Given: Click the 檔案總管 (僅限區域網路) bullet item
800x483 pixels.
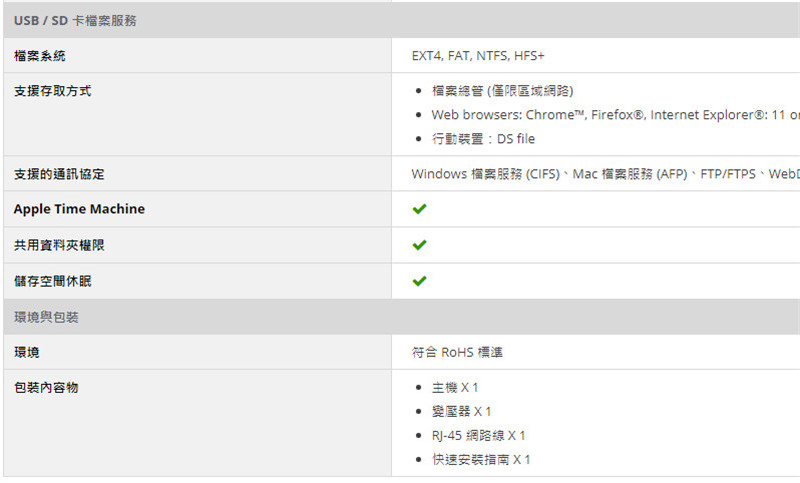Looking at the screenshot, I should click(x=503, y=91).
